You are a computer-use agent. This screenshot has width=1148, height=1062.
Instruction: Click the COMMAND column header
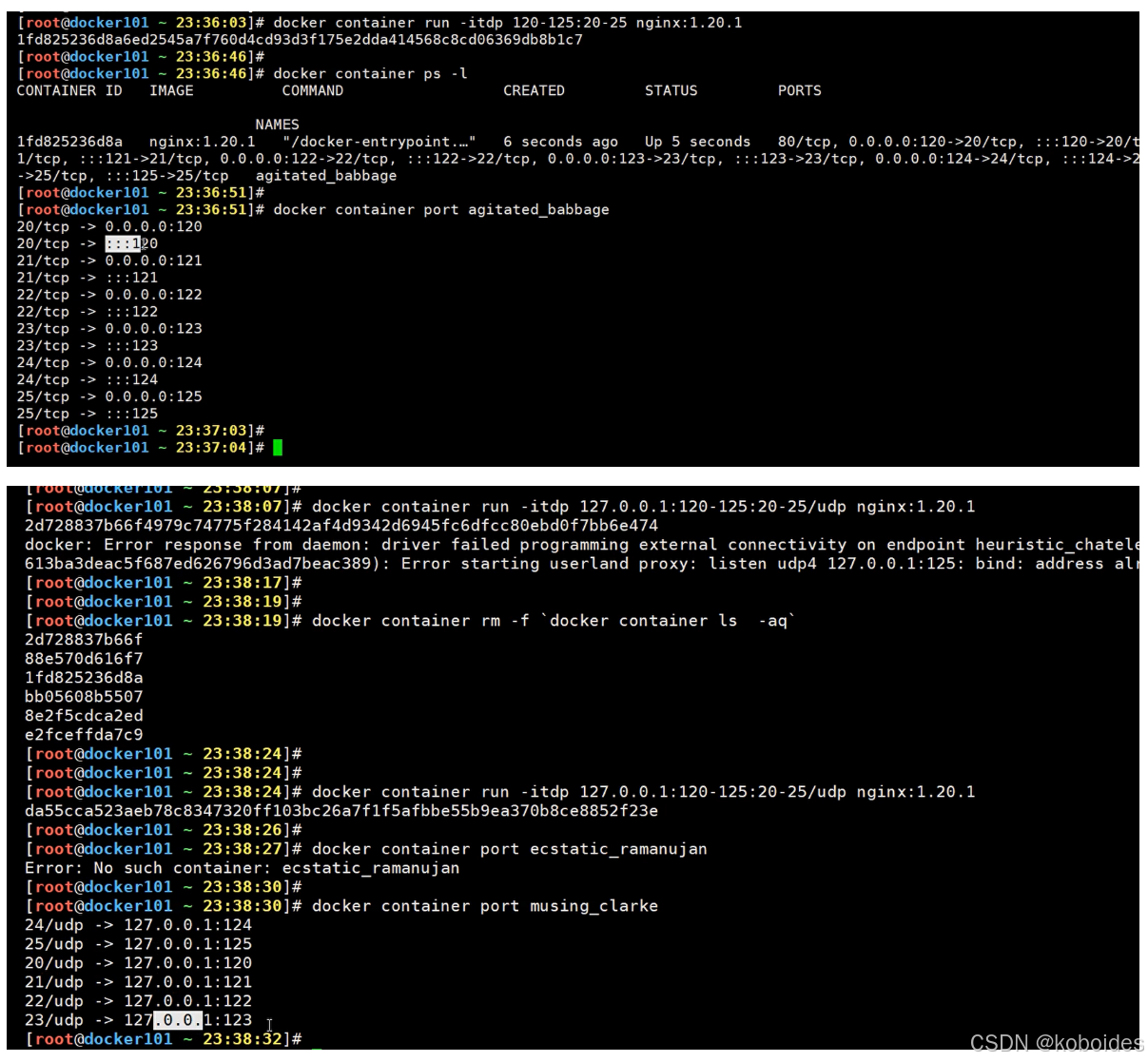(x=313, y=90)
